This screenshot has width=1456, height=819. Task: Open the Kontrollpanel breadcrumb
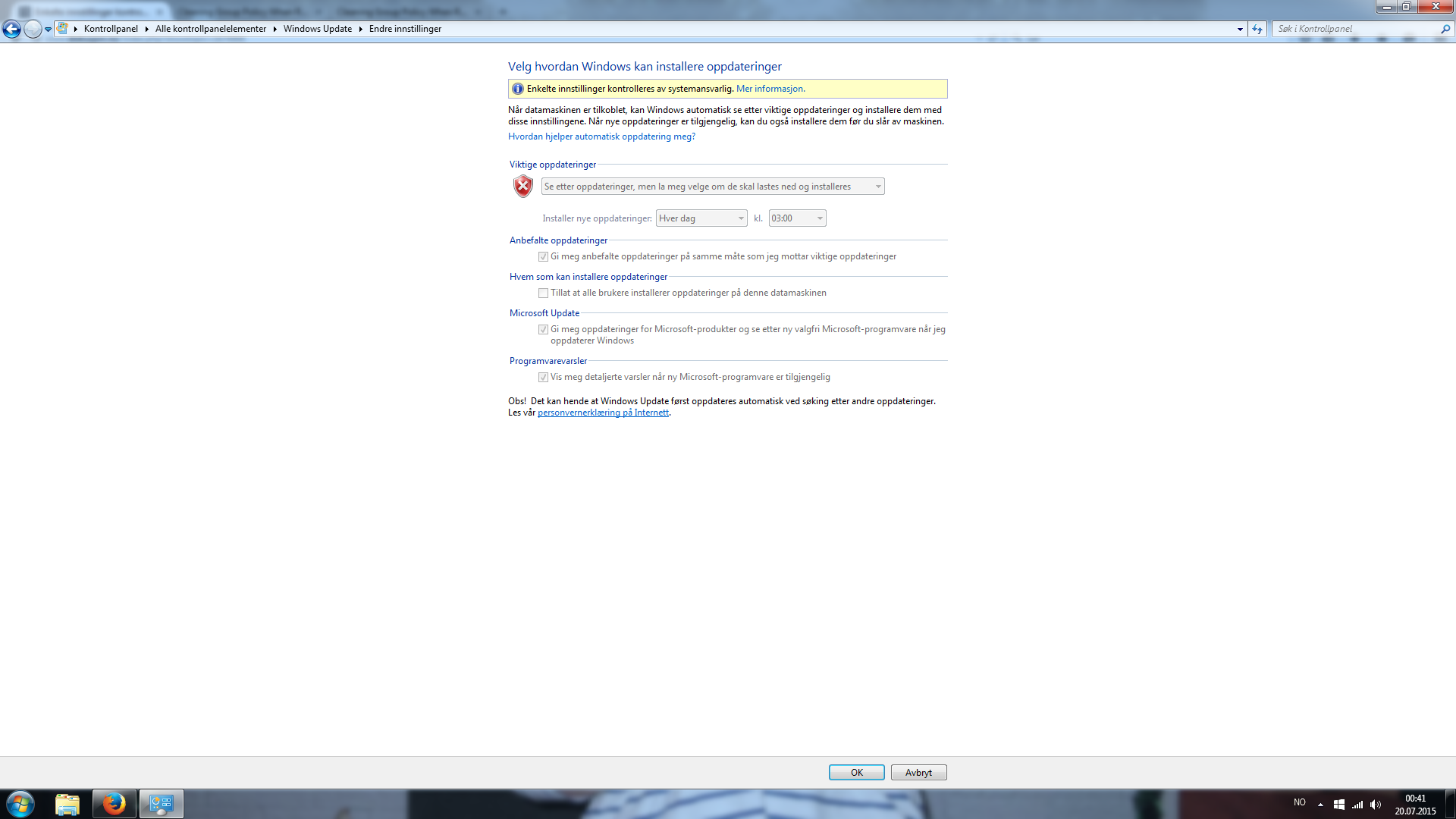pos(111,29)
